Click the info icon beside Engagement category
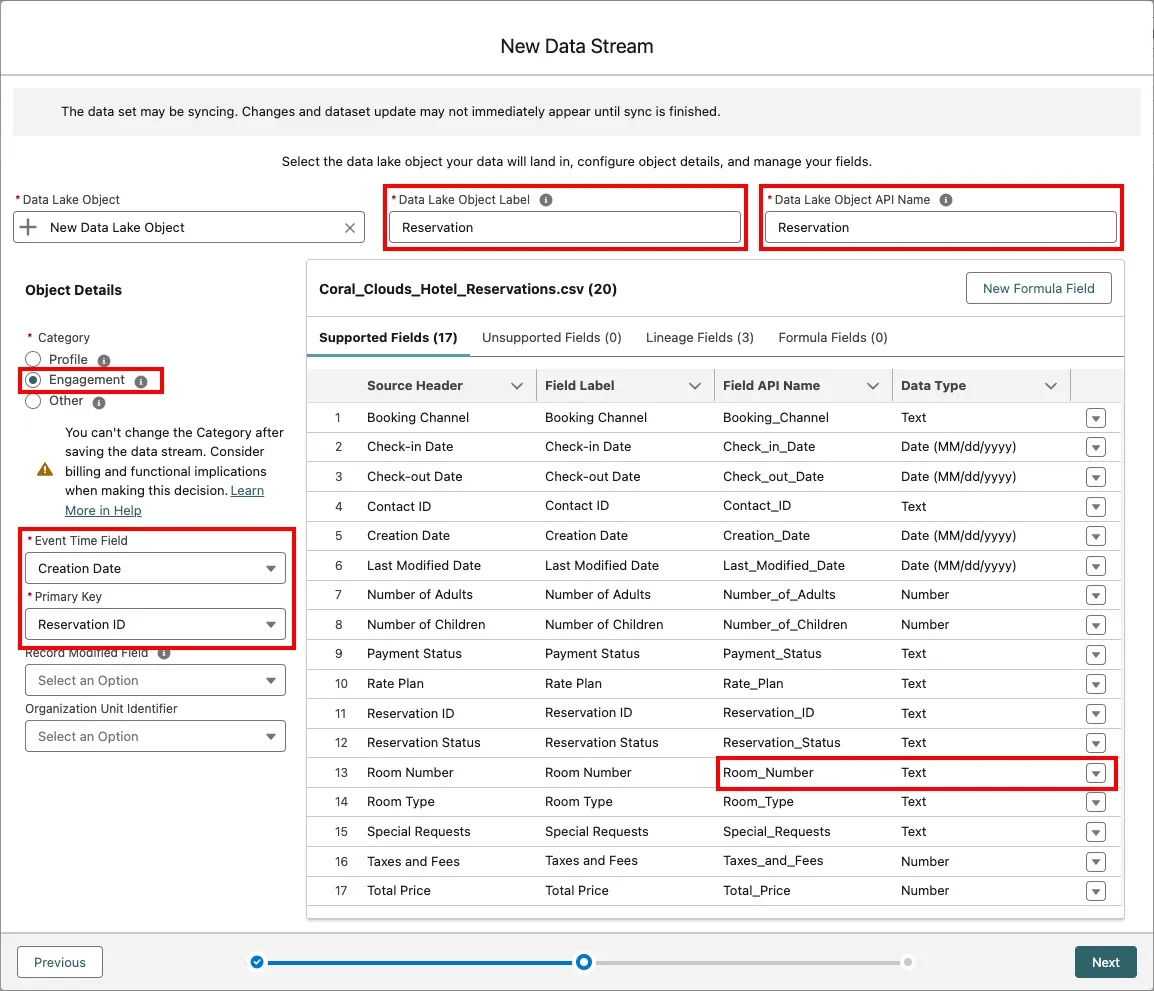Screen dimensions: 1154x991 click(141, 381)
